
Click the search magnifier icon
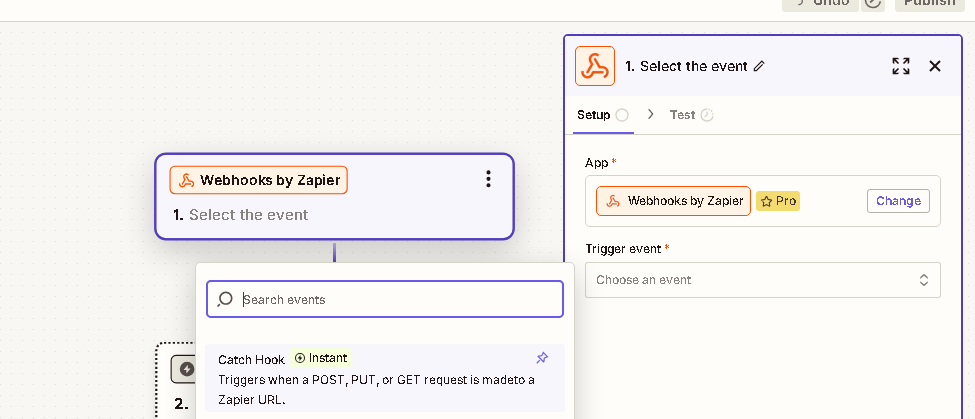tap(224, 299)
